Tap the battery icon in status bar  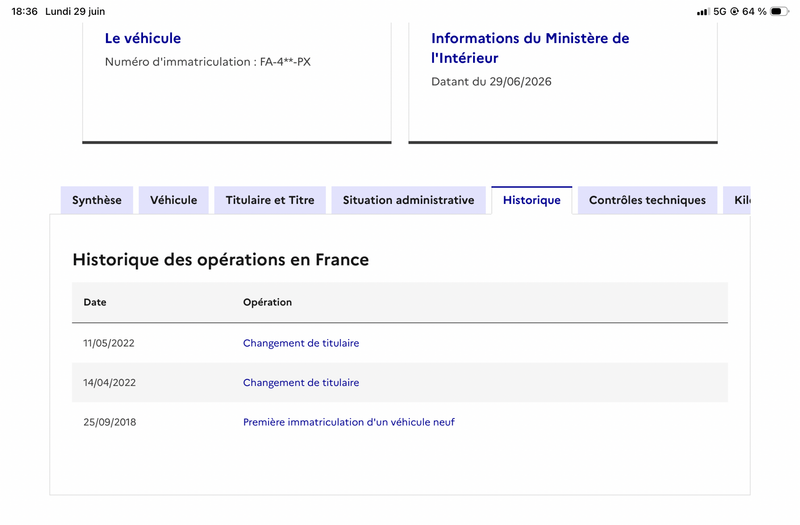[x=779, y=11]
